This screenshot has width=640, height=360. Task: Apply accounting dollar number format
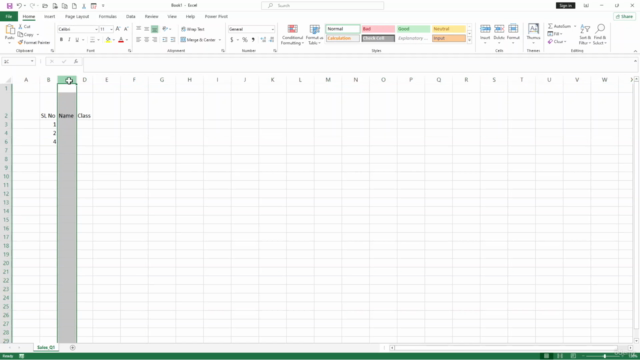232,40
